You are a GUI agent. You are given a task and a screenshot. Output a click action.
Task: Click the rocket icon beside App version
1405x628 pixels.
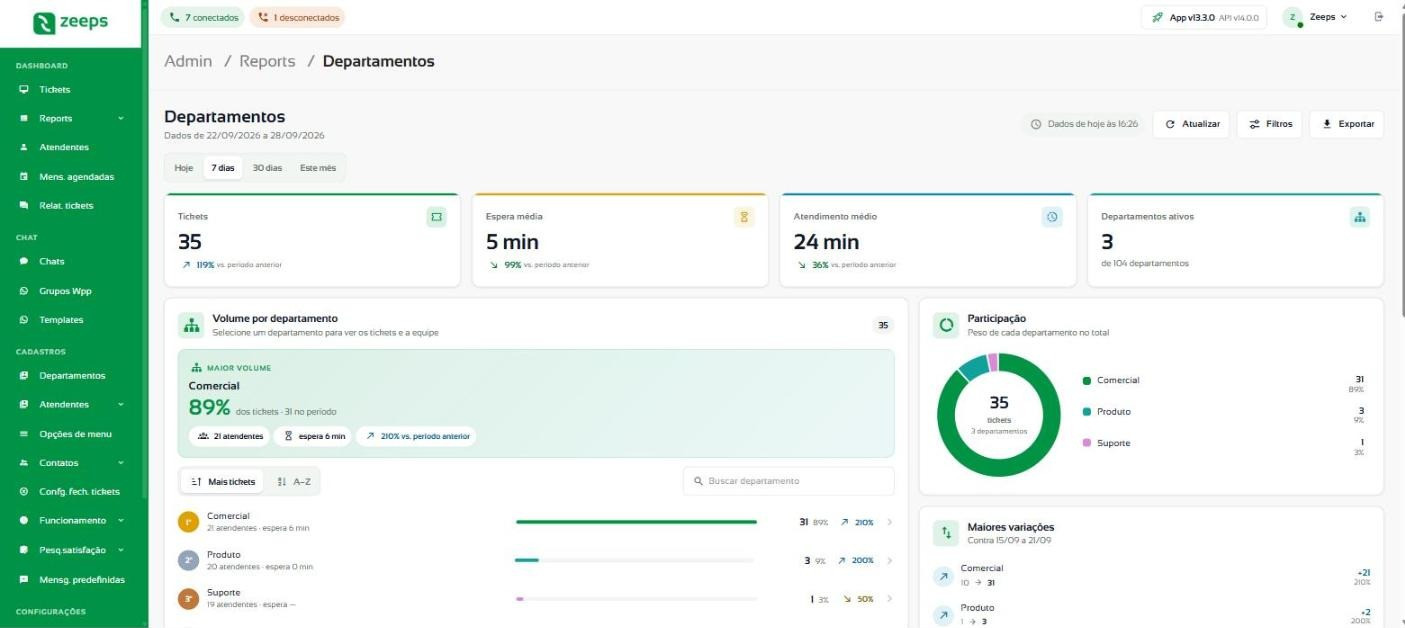(1158, 18)
